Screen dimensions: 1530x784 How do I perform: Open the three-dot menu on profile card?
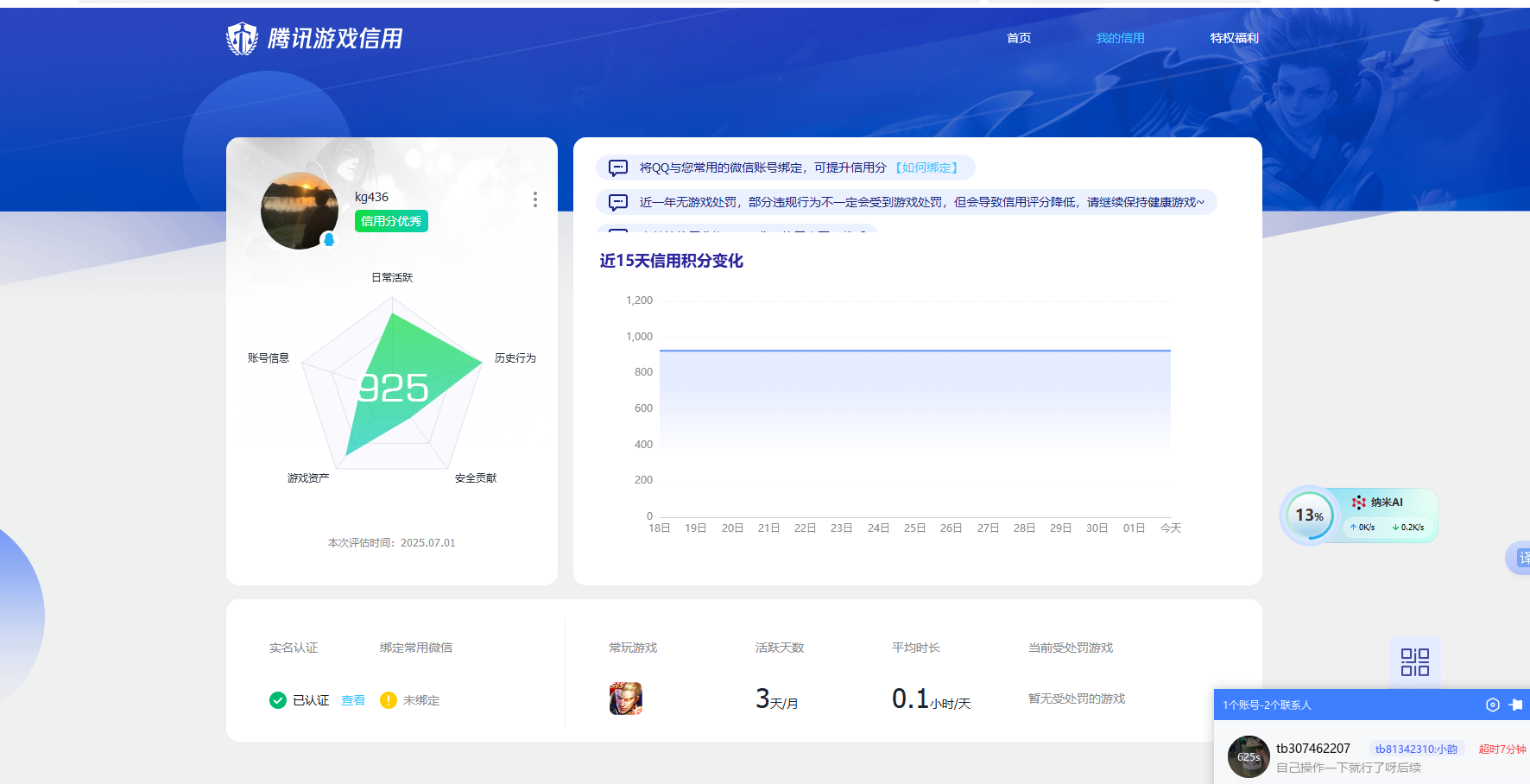click(x=535, y=199)
